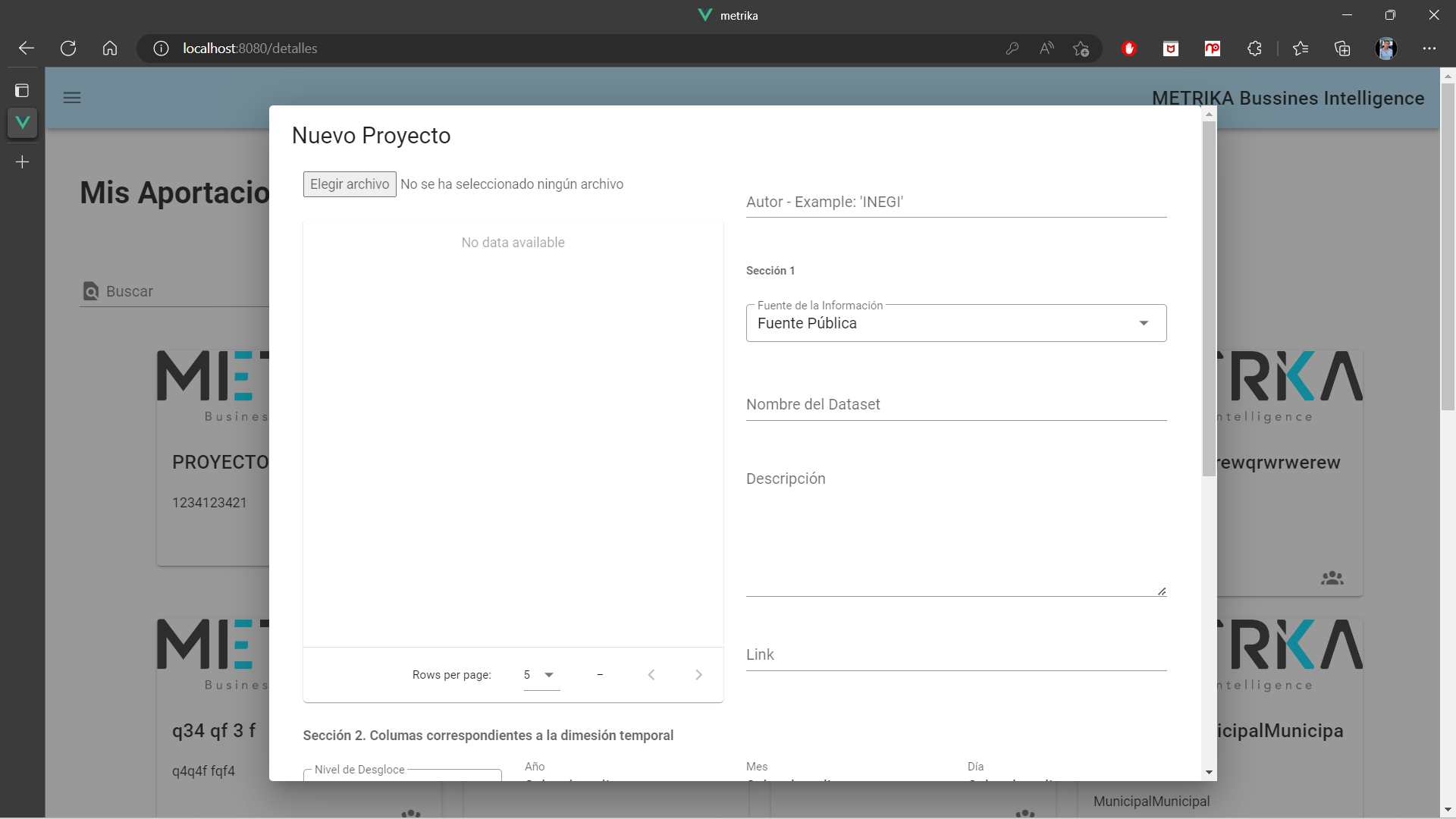Open the Rows per page dropdown
The width and height of the screenshot is (1456, 819).
540,674
